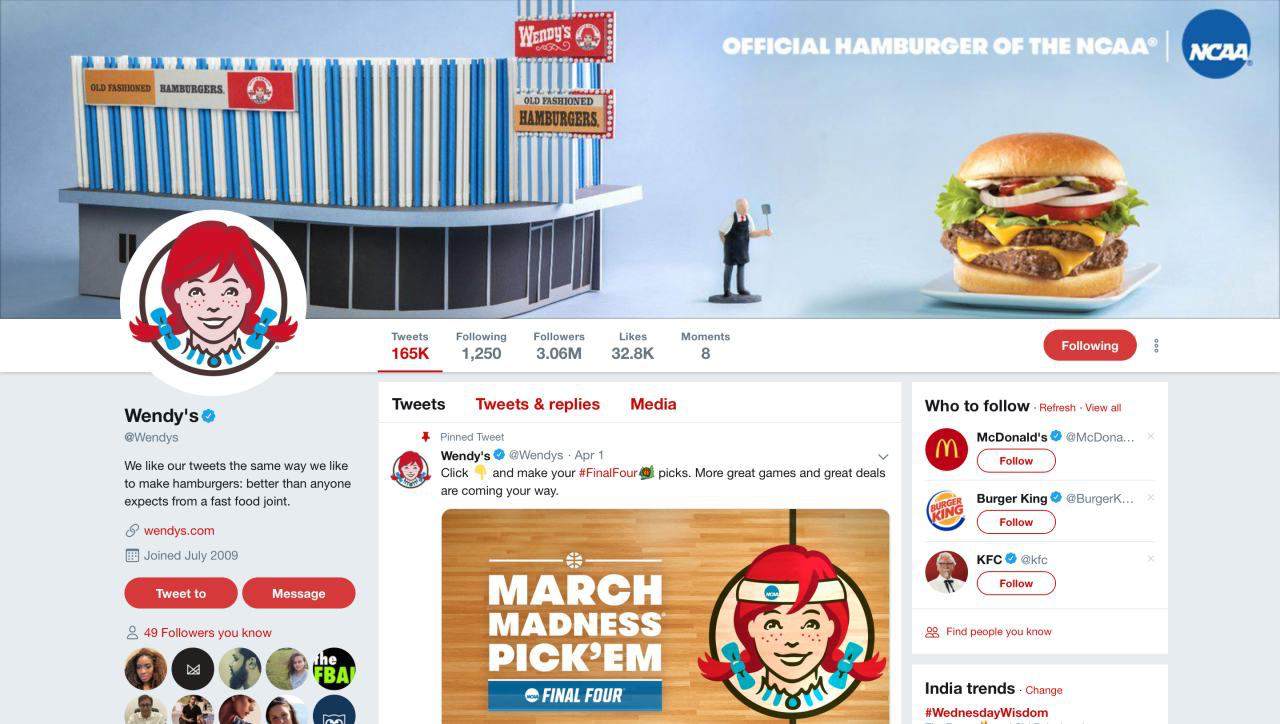
Task: View the Followers 3.06M count
Action: coord(559,345)
